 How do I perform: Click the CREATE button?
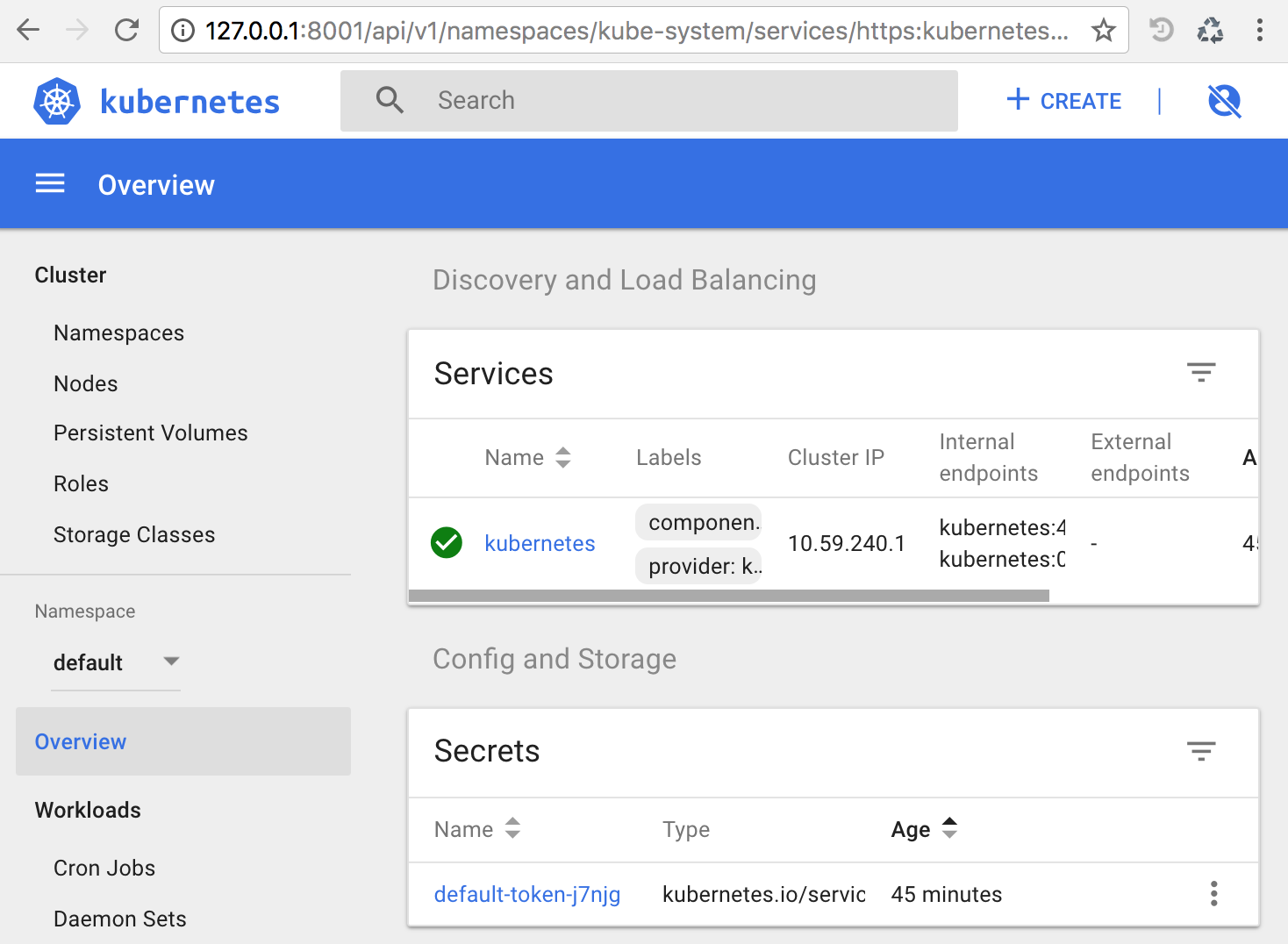1063,101
